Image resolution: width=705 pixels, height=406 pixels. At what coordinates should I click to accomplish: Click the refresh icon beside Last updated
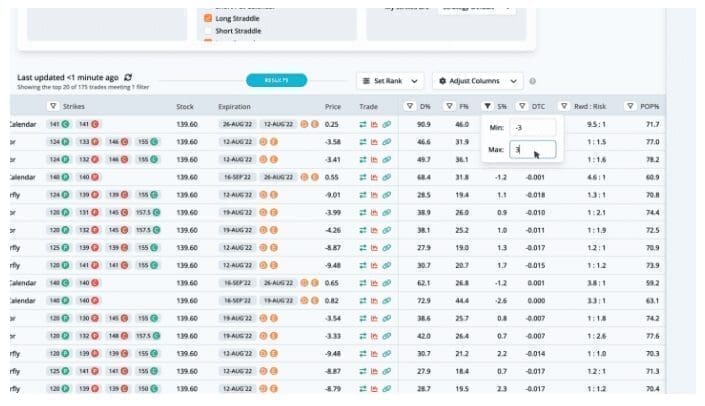click(128, 77)
